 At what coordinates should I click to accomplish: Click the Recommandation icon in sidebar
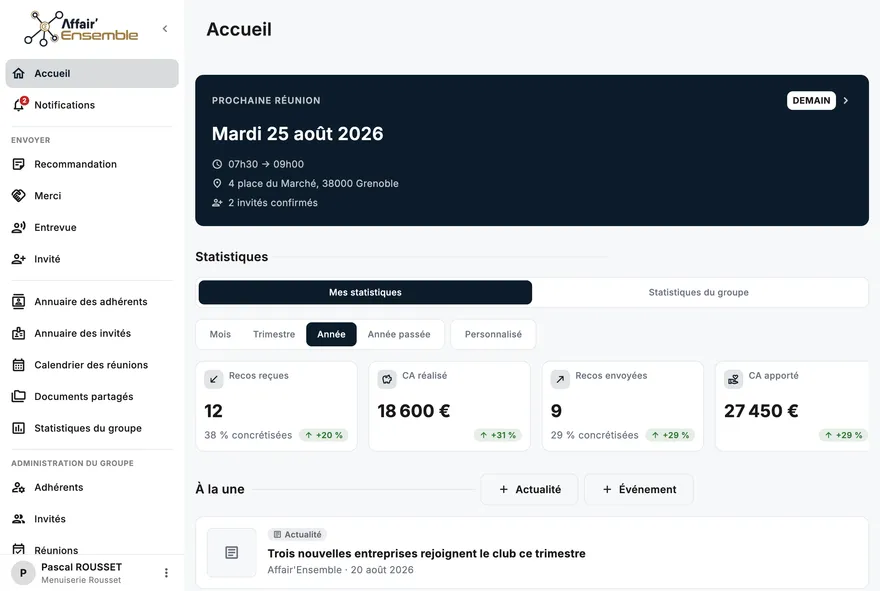click(19, 164)
